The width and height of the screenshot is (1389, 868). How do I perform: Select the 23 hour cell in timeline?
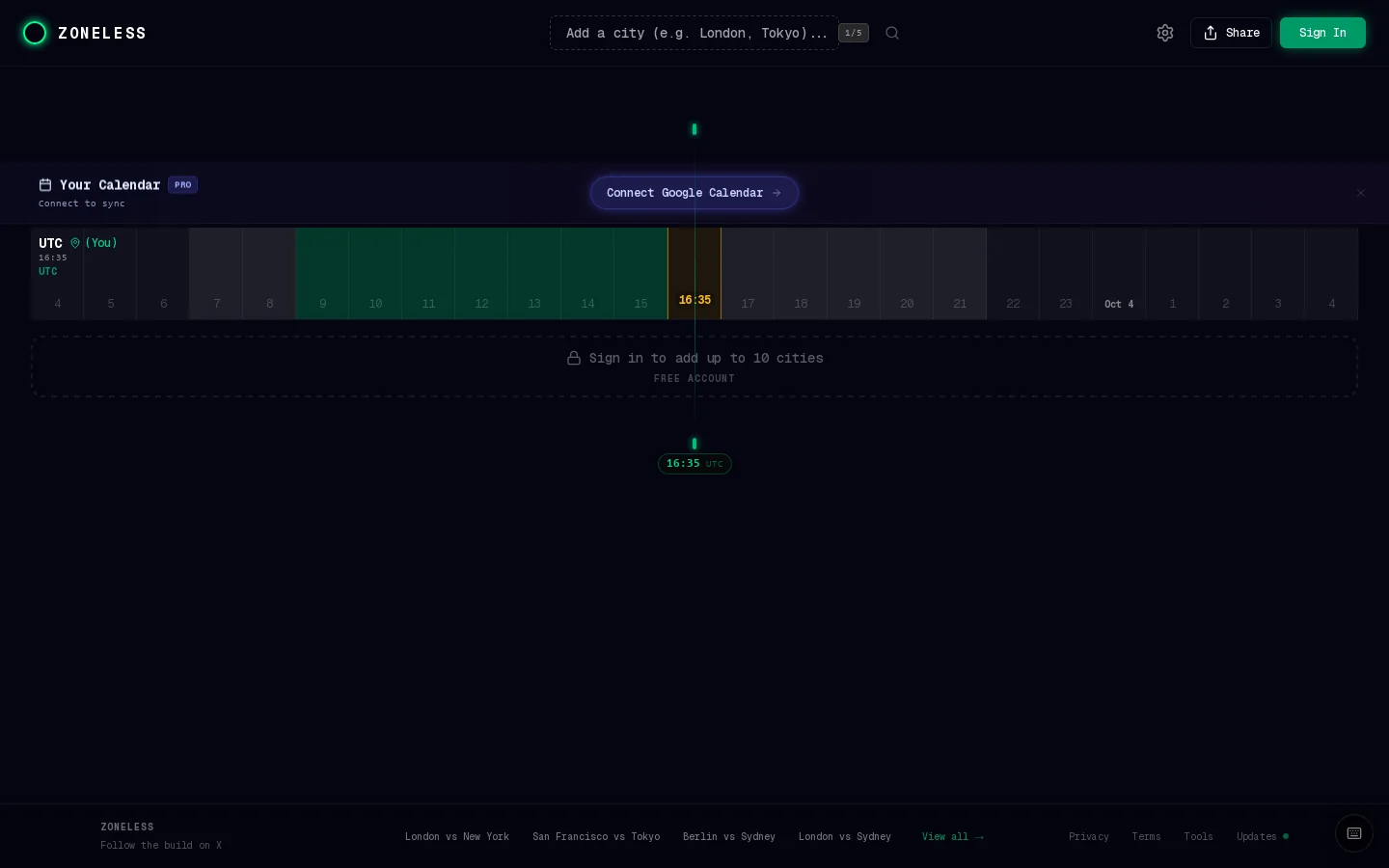[1066, 274]
